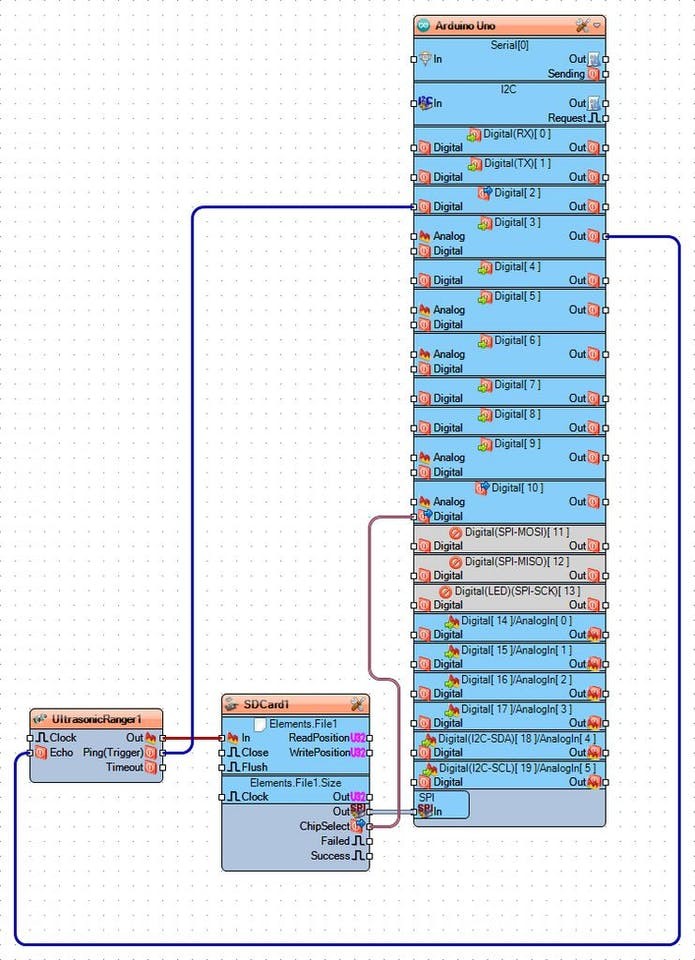This screenshot has width=695, height=960.
Task: Click the Digital[5] Analog input pin icon
Action: [x=425, y=310]
